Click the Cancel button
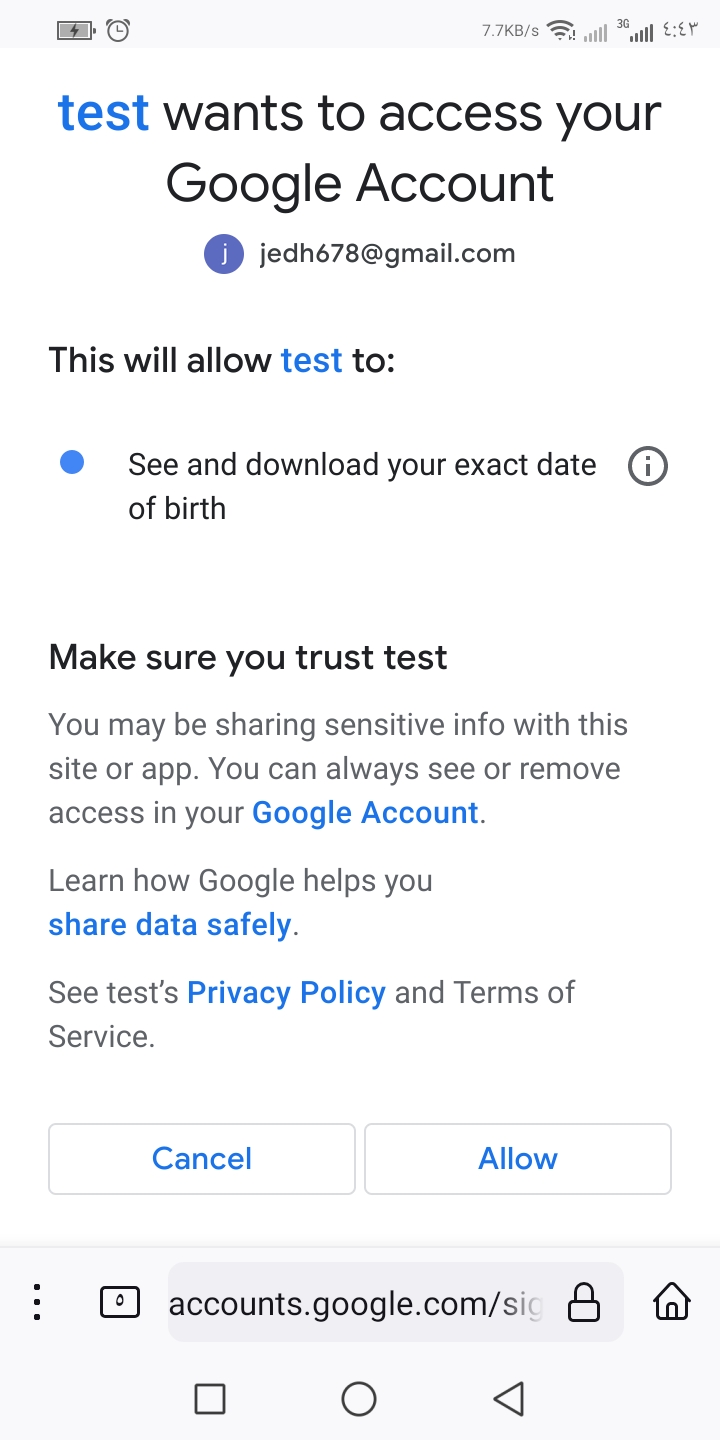 click(202, 1158)
